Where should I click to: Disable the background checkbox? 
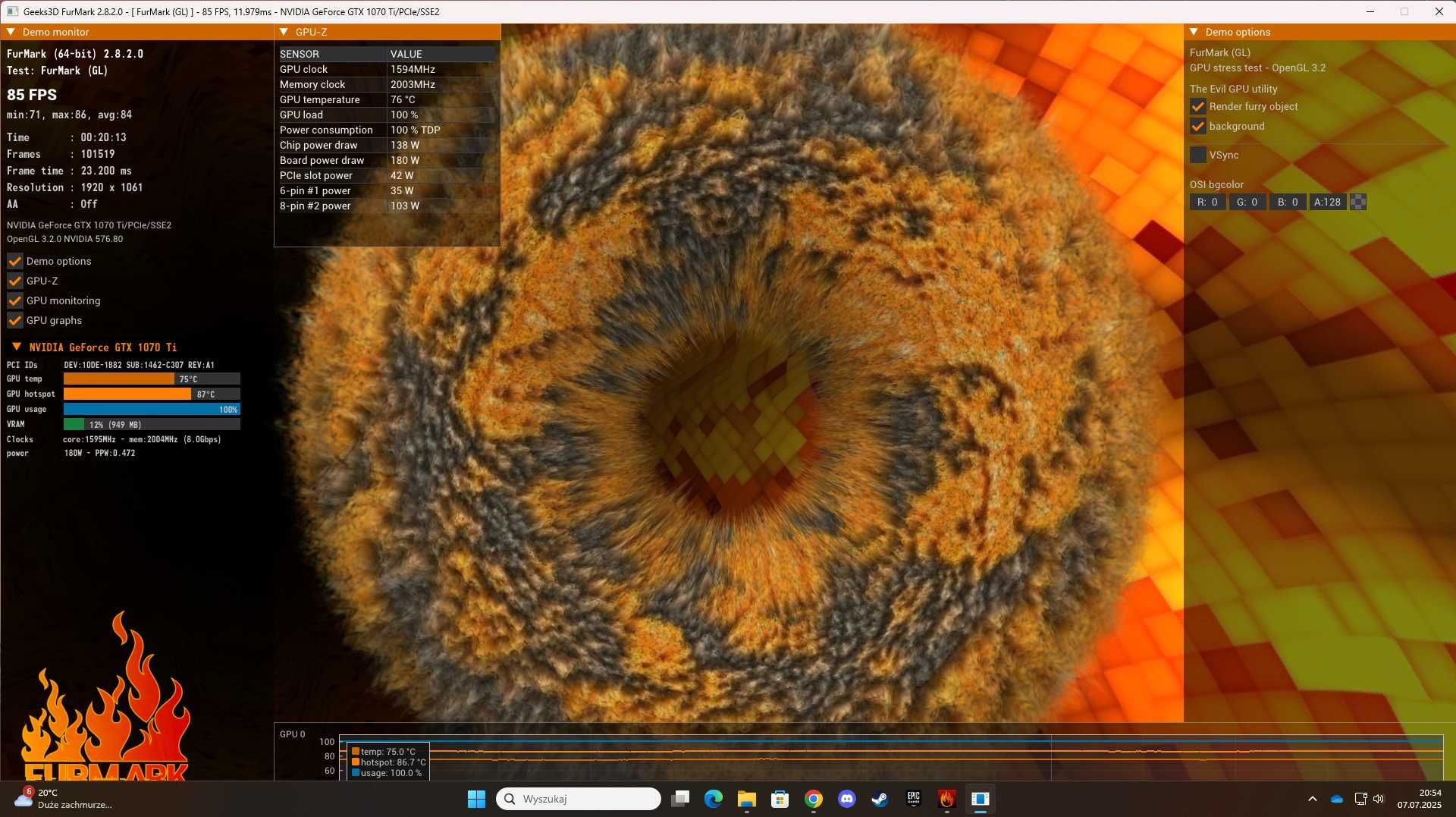tap(1198, 126)
